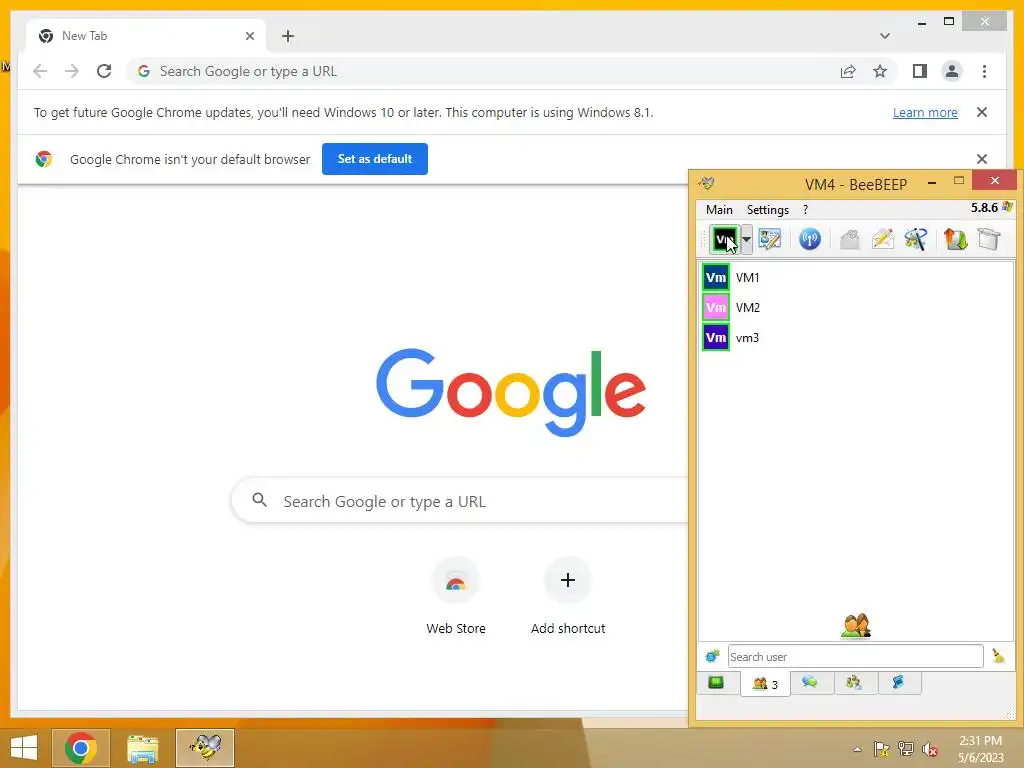The height and width of the screenshot is (768, 1024).
Task: Dismiss the default browser bar
Action: pos(982,159)
